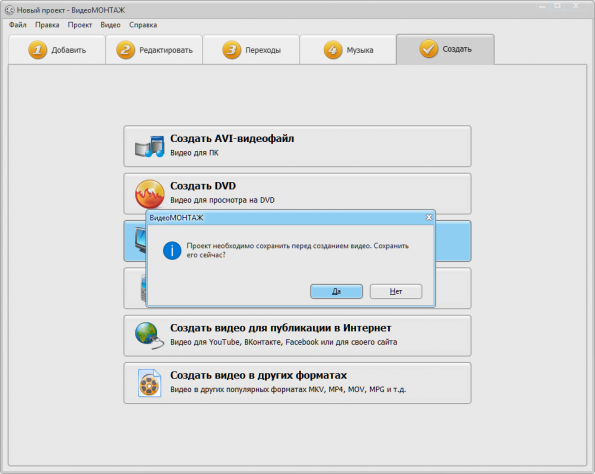This screenshot has height=474, width=595.
Task: Click the film reel icon for other formats
Action: [150, 383]
